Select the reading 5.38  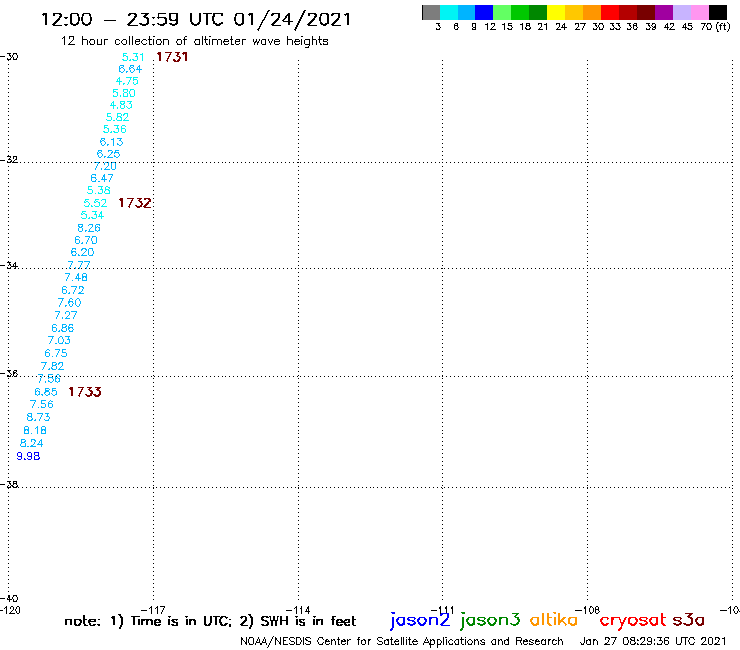click(x=99, y=190)
